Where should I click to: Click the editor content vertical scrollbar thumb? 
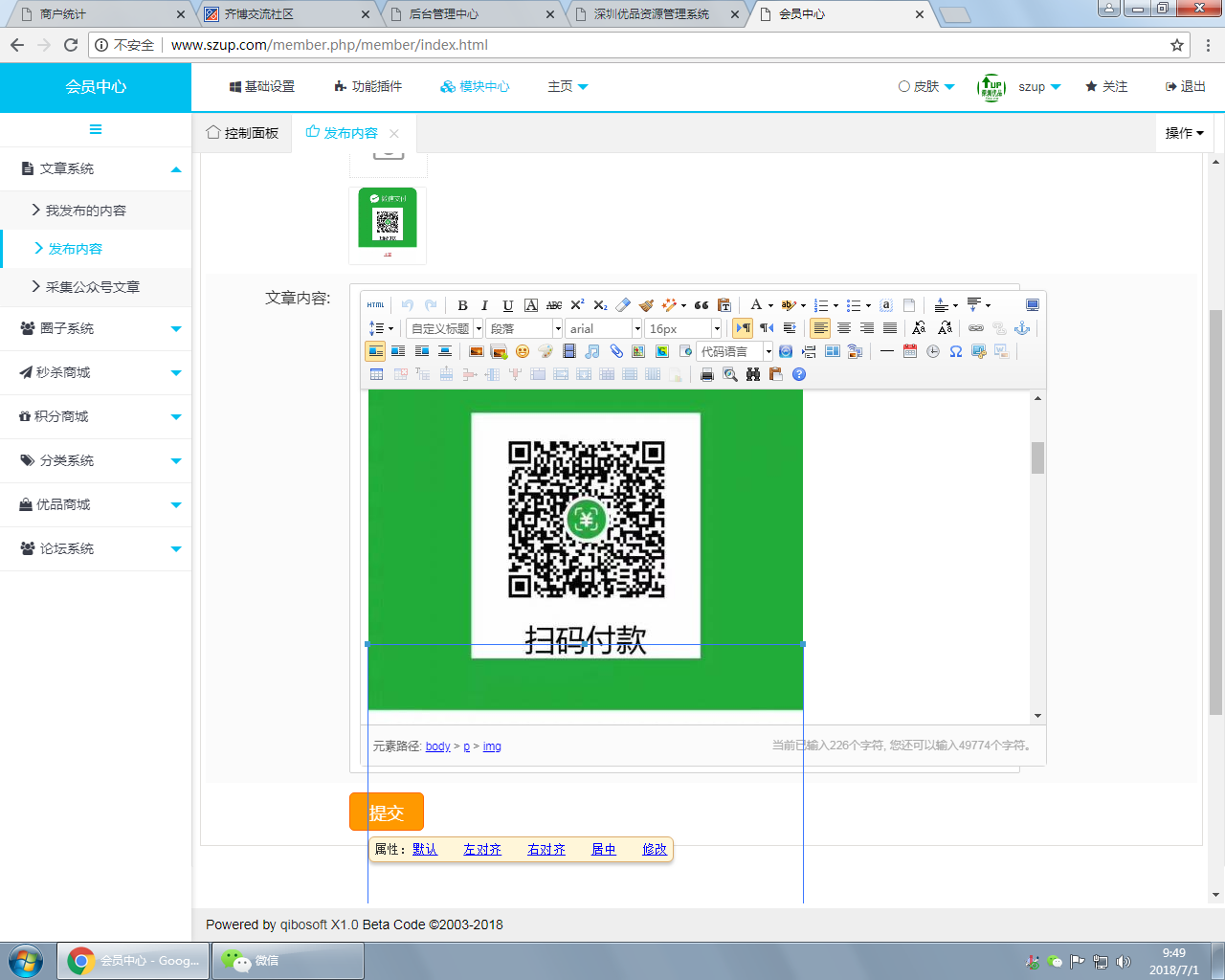click(1037, 457)
